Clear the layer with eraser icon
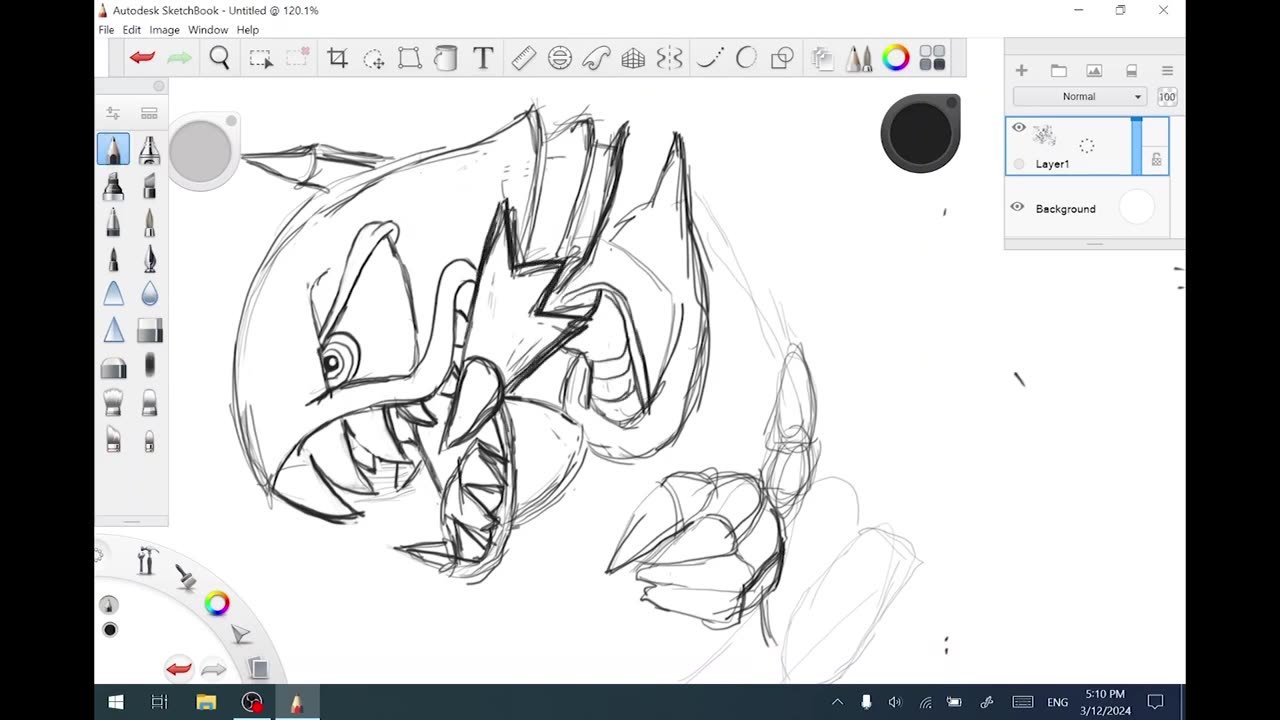This screenshot has width=1280, height=720. click(1131, 70)
